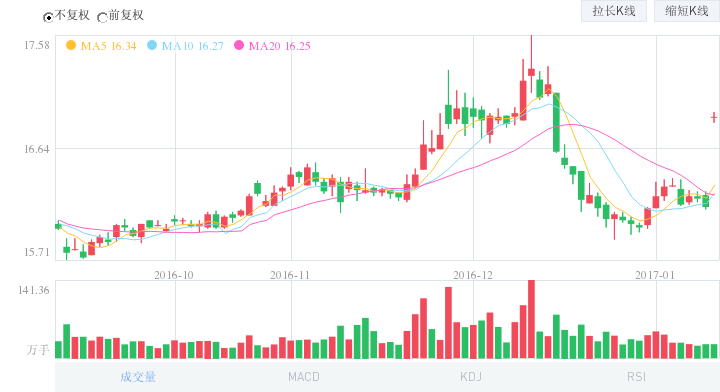Click the 缩短K线 button
The image size is (720, 392).
687,11
